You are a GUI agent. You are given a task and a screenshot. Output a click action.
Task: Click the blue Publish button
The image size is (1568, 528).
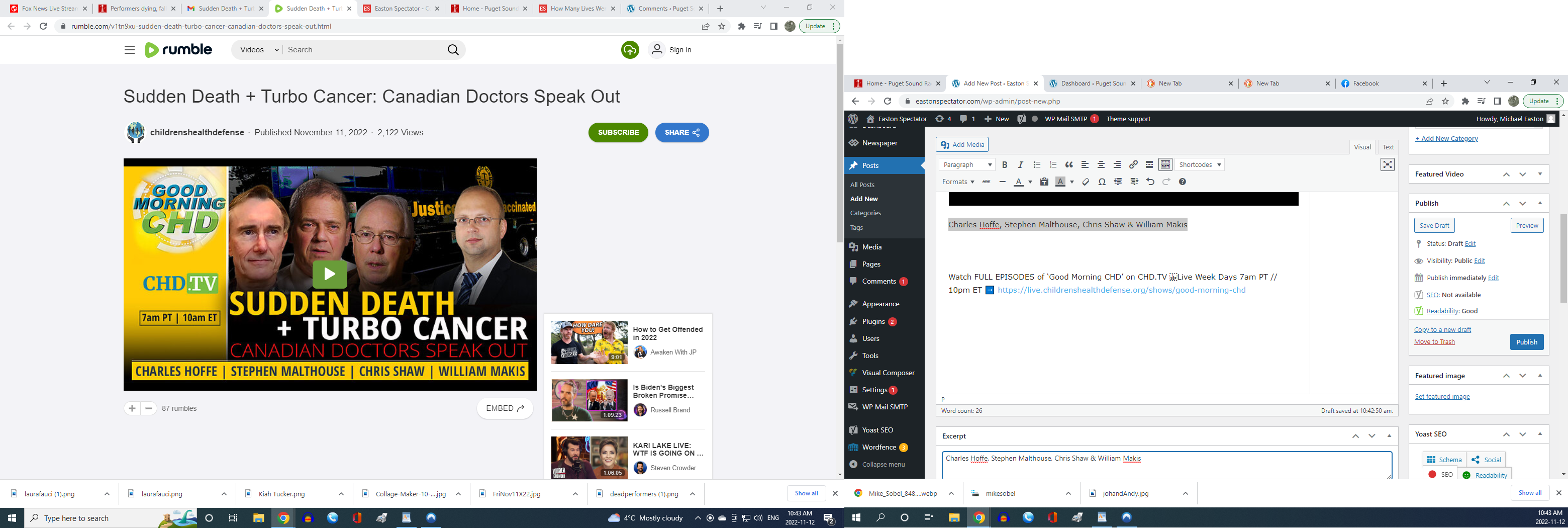point(1526,342)
